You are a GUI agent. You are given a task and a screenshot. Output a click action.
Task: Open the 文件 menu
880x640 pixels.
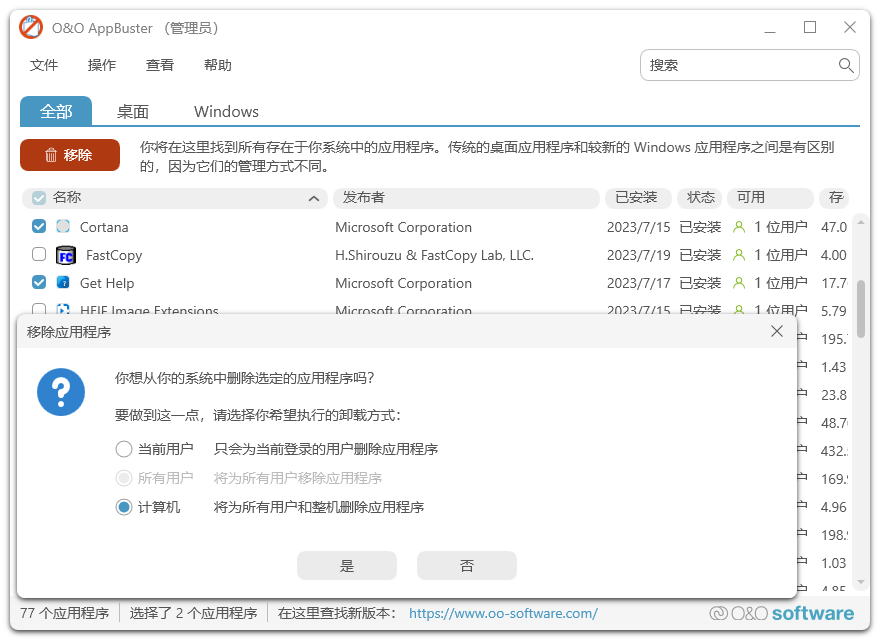(x=43, y=65)
